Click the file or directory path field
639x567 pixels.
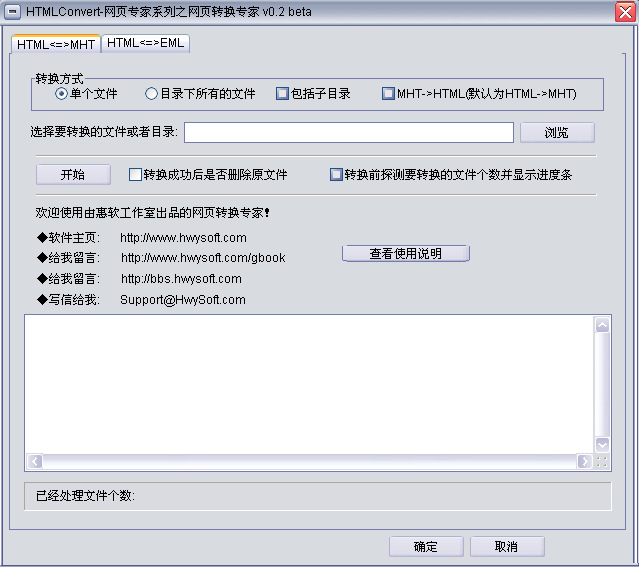(349, 132)
